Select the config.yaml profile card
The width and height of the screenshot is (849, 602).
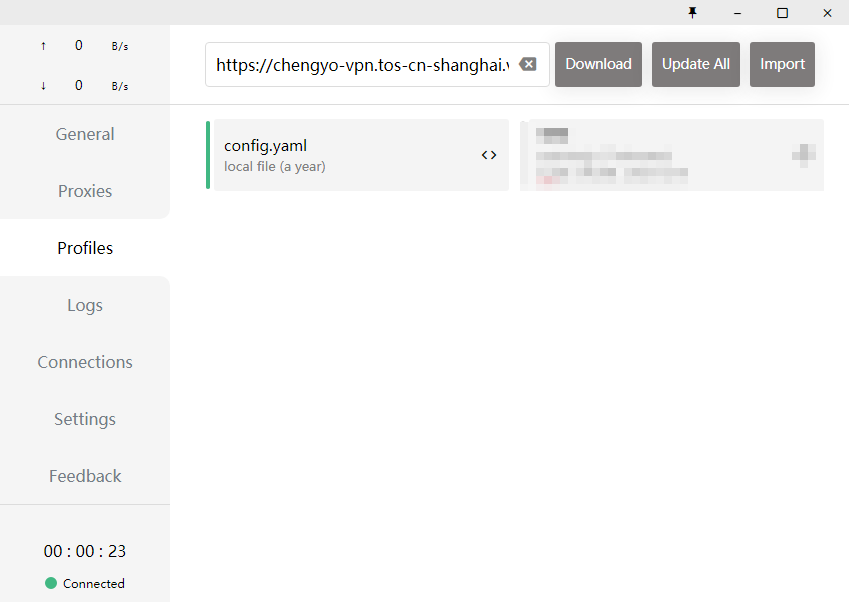click(x=340, y=155)
